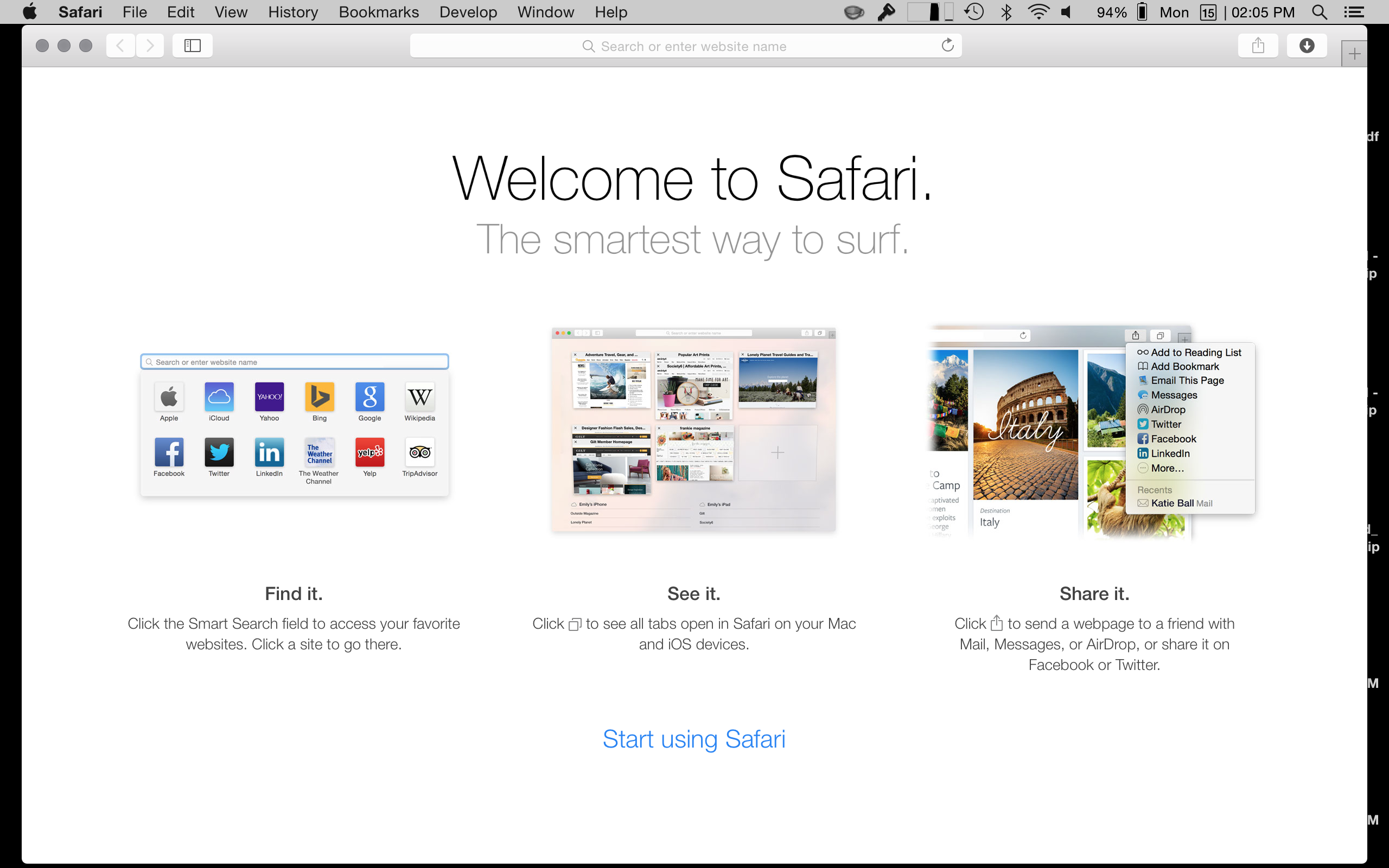The image size is (1389, 868).
Task: Go forward with the forward arrow
Action: point(150,46)
